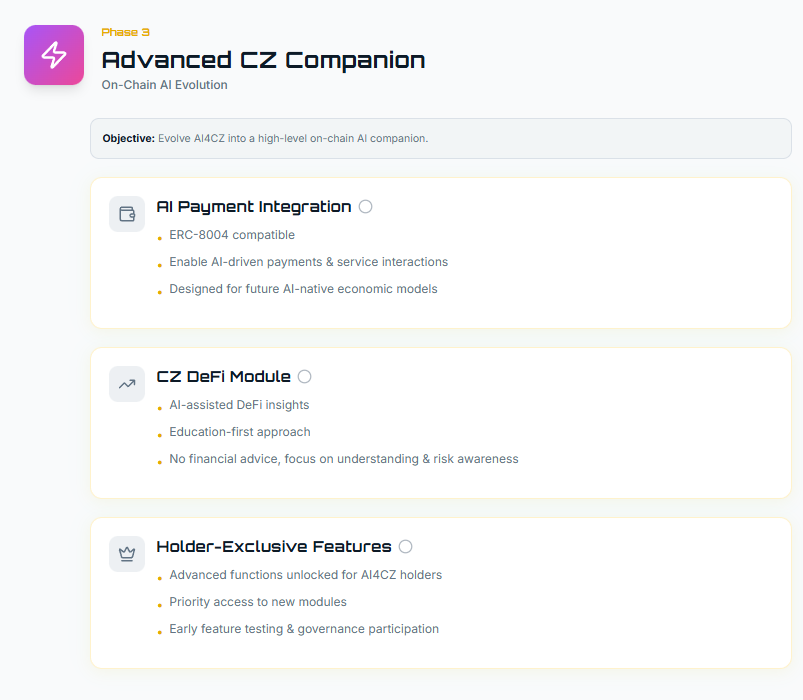Toggle the status circle next to Holder-Exclusive Features

(x=405, y=546)
